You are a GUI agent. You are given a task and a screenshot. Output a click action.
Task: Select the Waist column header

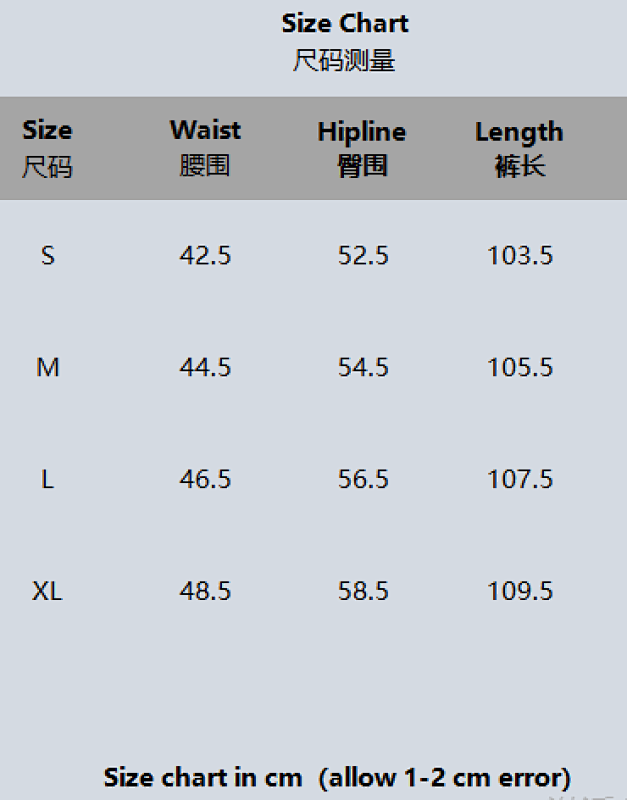(205, 148)
